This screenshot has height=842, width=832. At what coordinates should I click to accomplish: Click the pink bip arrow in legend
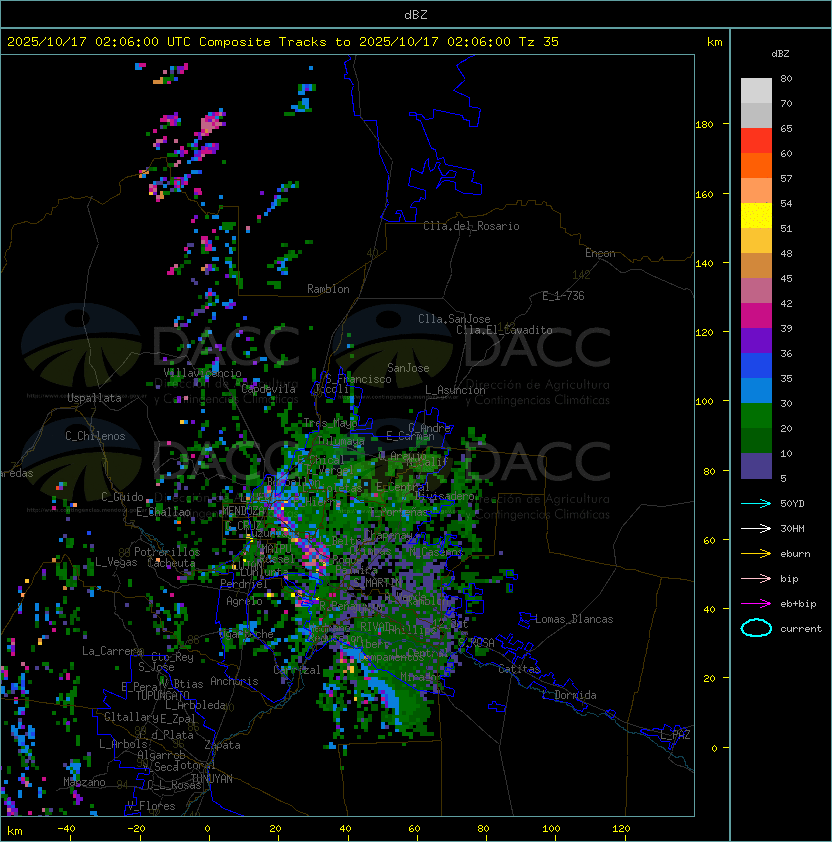(x=756, y=578)
